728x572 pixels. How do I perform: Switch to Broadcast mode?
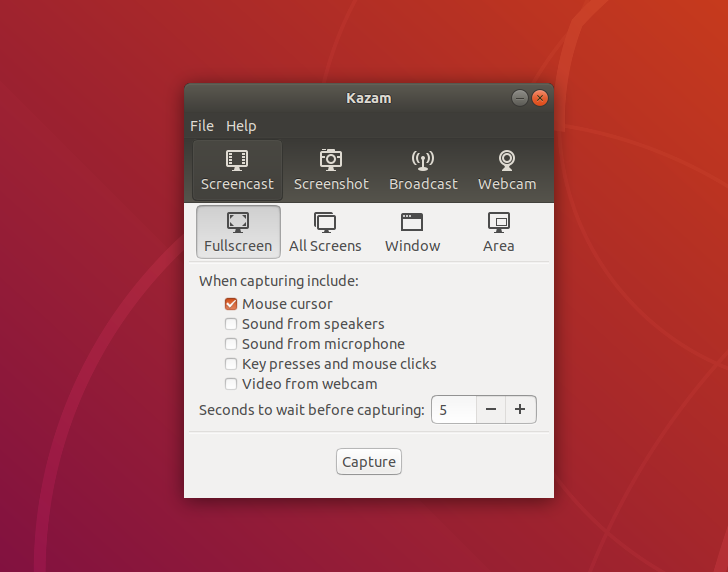pyautogui.click(x=423, y=170)
